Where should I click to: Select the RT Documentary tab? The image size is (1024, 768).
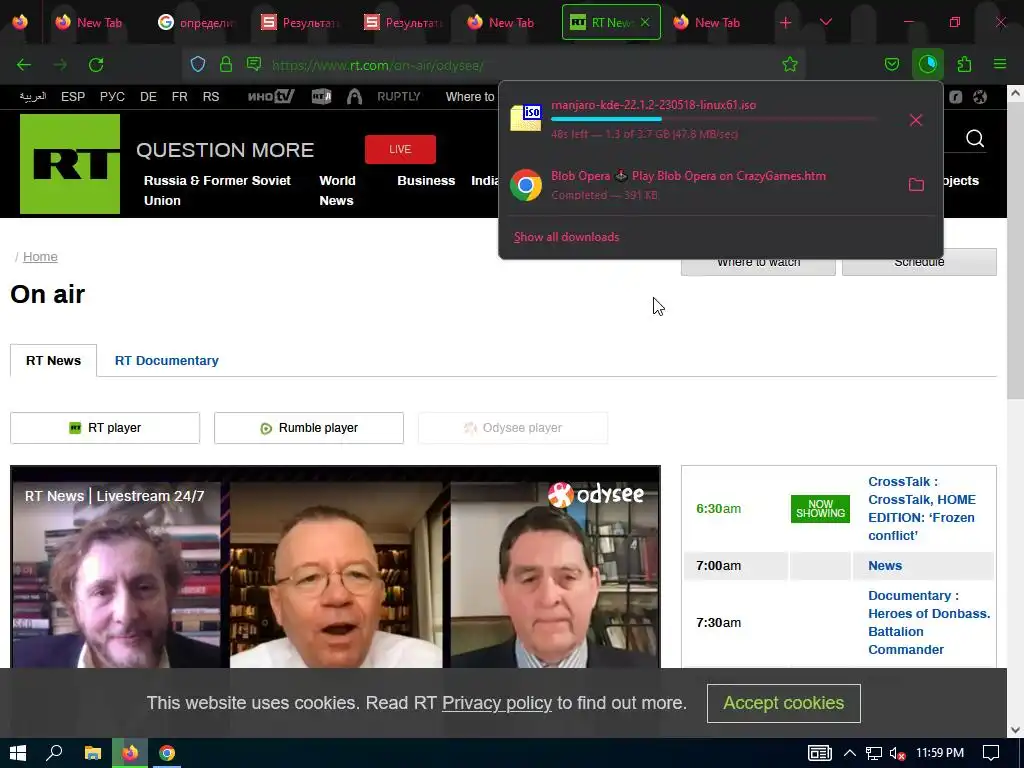[167, 360]
